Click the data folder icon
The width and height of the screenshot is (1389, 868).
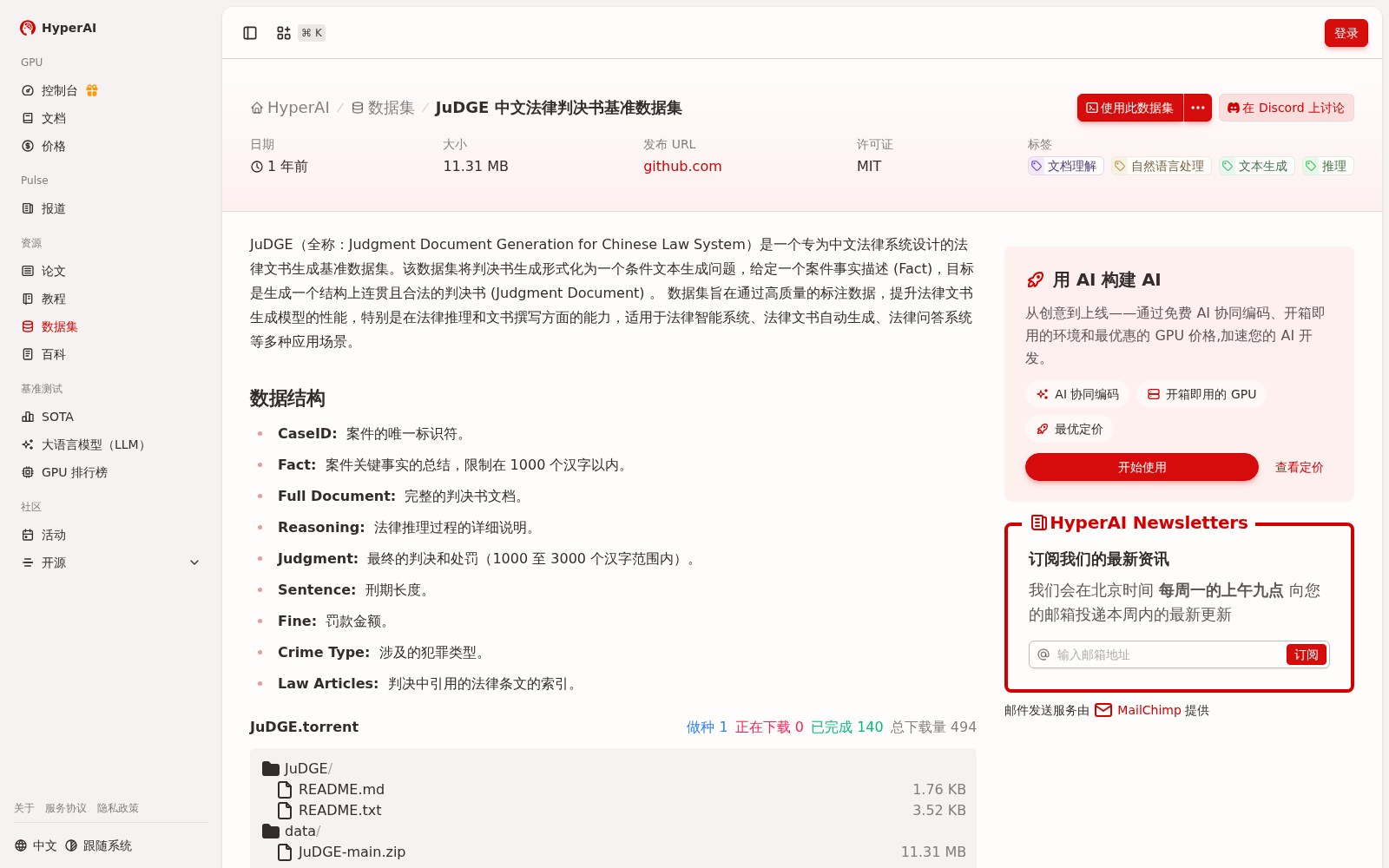(x=271, y=831)
